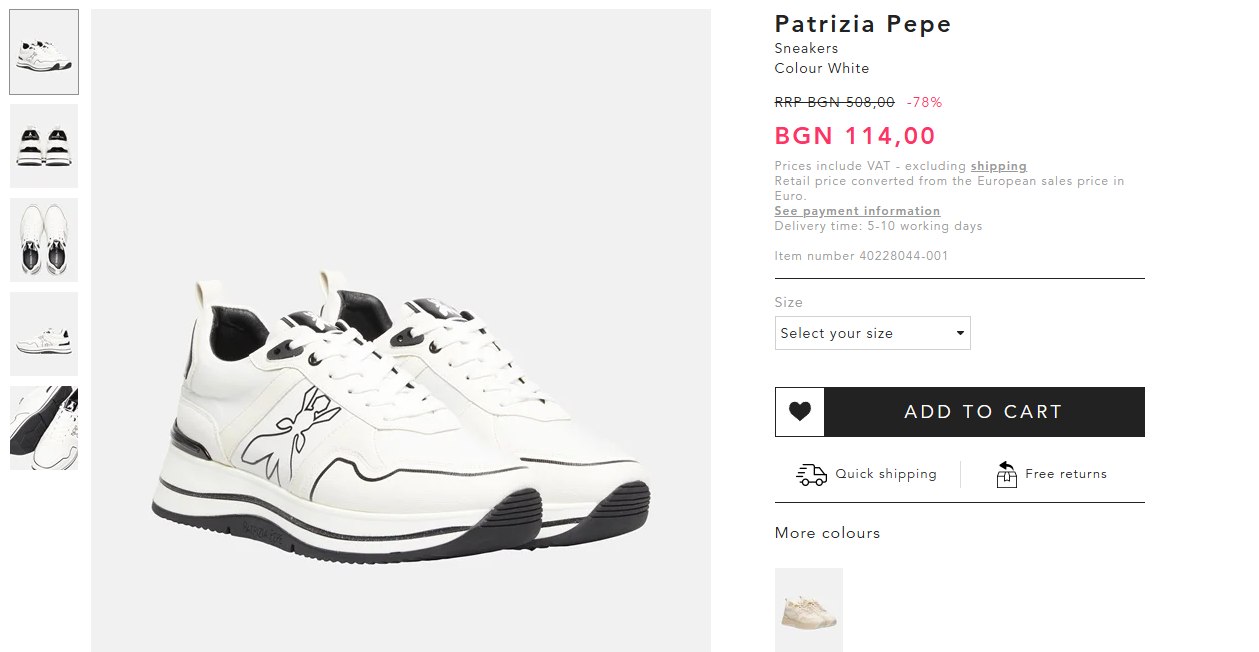The width and height of the screenshot is (1259, 652).
Task: Open the Select your size dropdown
Action: (x=872, y=333)
